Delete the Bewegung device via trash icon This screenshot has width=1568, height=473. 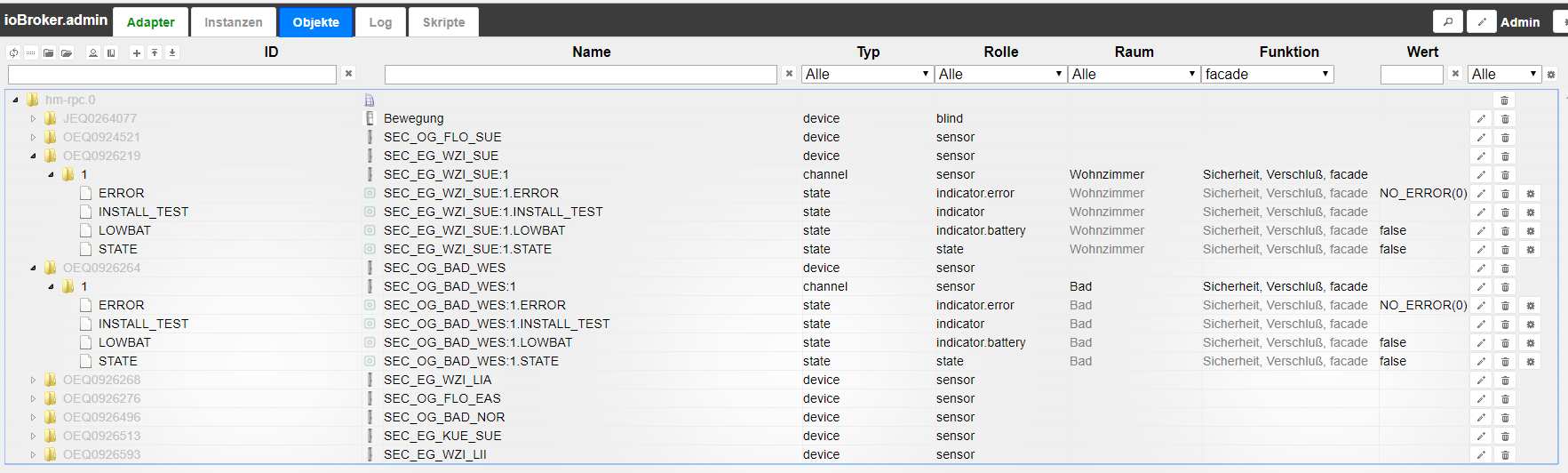[1505, 119]
